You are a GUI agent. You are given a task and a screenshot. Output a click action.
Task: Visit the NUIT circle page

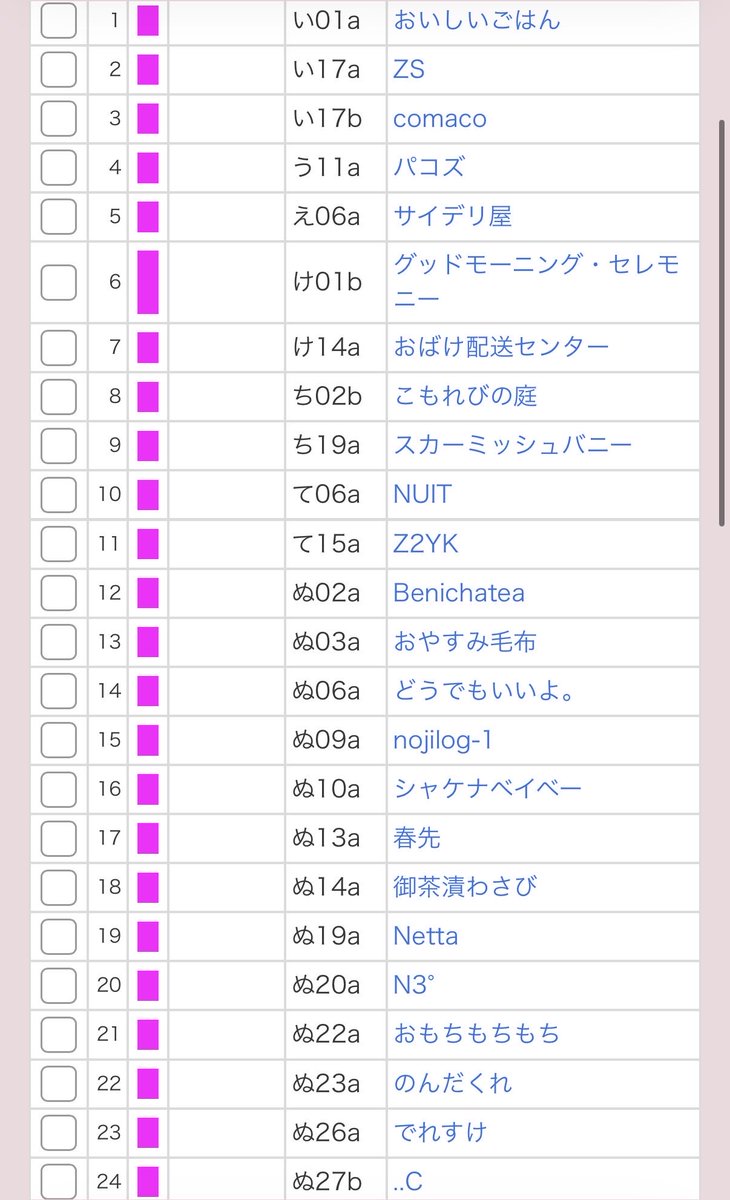422,494
